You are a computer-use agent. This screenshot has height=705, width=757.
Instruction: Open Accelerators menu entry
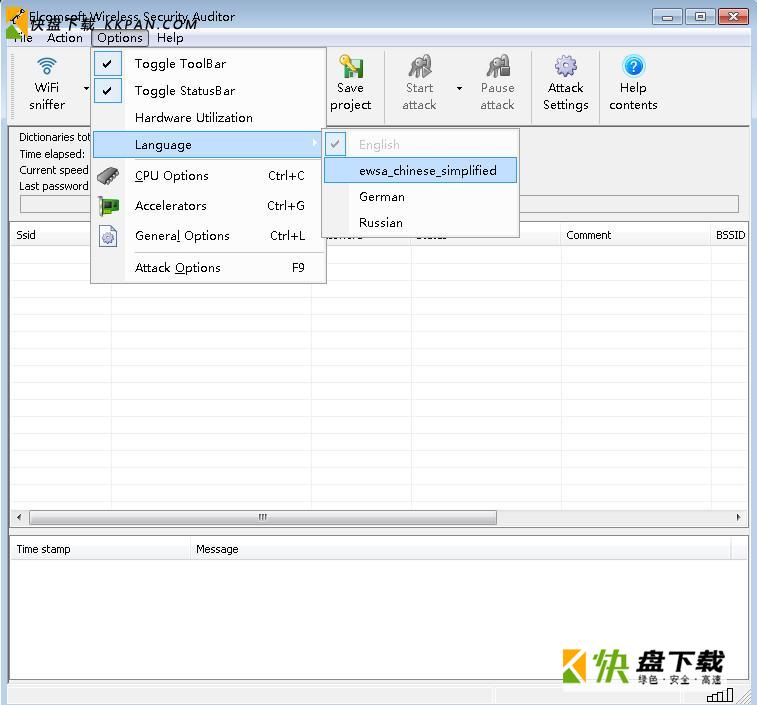tap(208, 206)
